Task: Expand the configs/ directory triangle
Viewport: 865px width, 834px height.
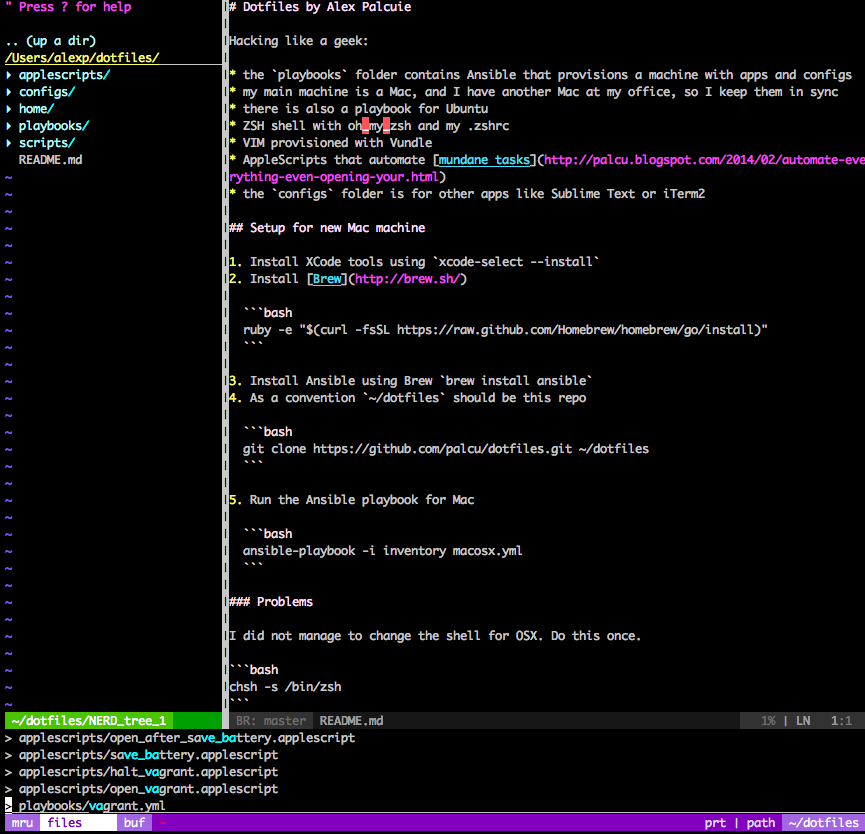Action: tap(9, 92)
